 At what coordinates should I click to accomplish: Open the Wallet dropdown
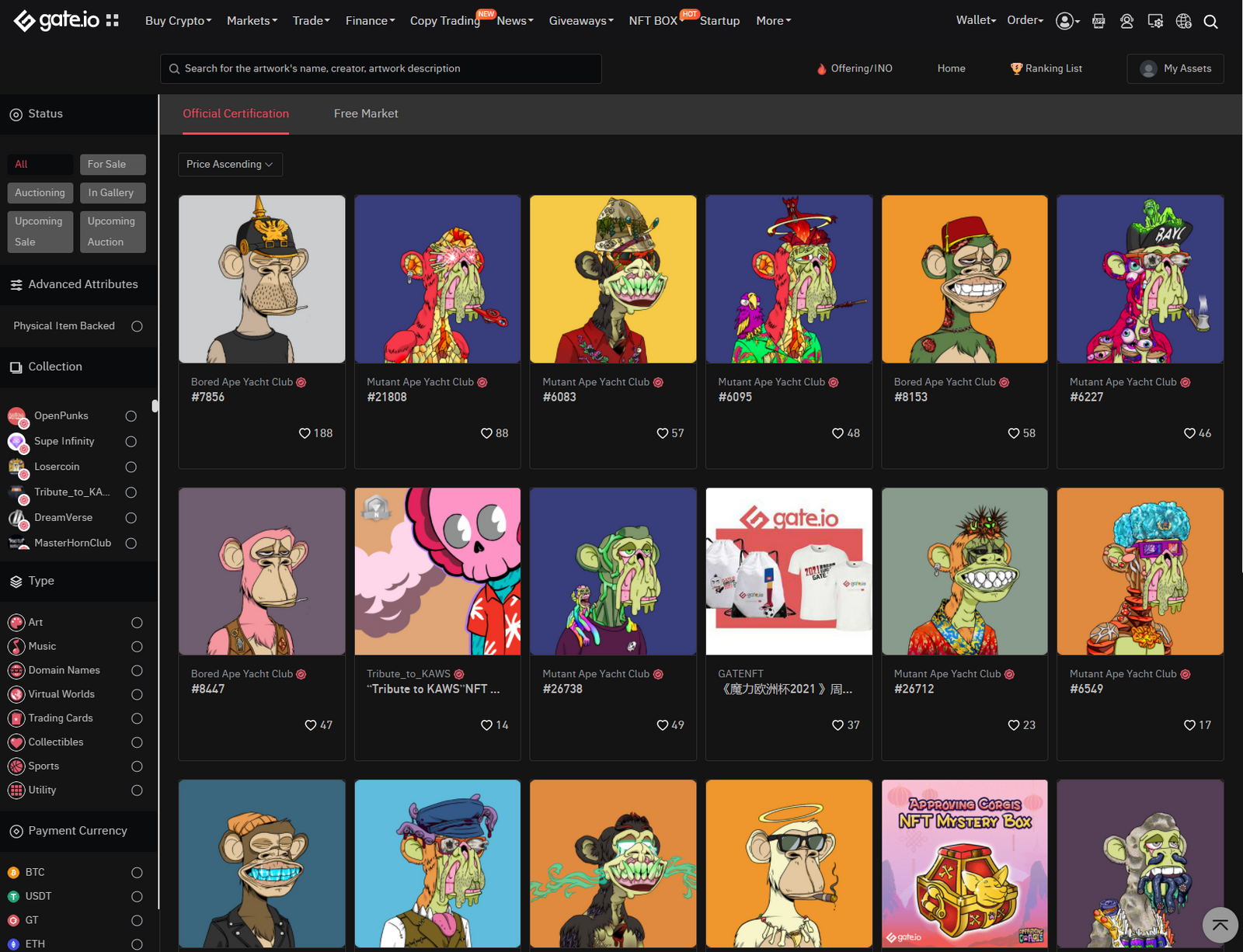point(976,20)
